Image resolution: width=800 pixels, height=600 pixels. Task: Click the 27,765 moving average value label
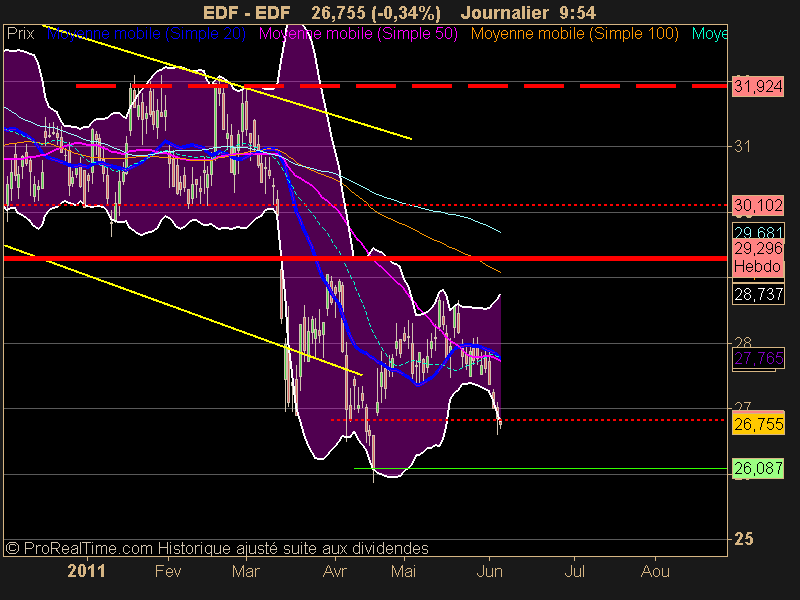coord(758,358)
